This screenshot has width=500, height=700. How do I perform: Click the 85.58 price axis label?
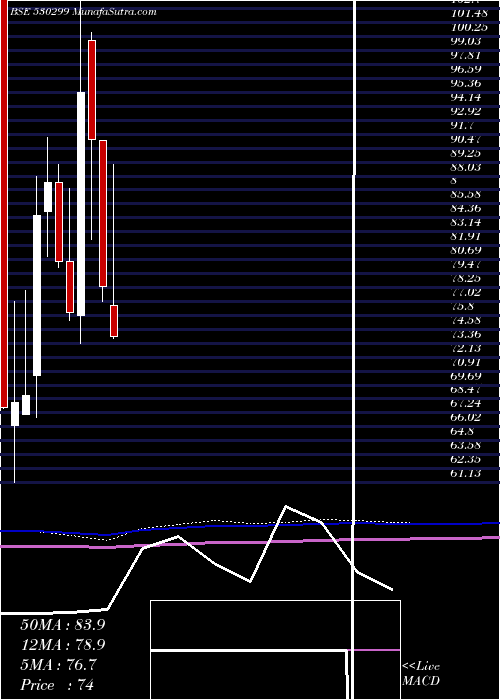click(x=466, y=195)
